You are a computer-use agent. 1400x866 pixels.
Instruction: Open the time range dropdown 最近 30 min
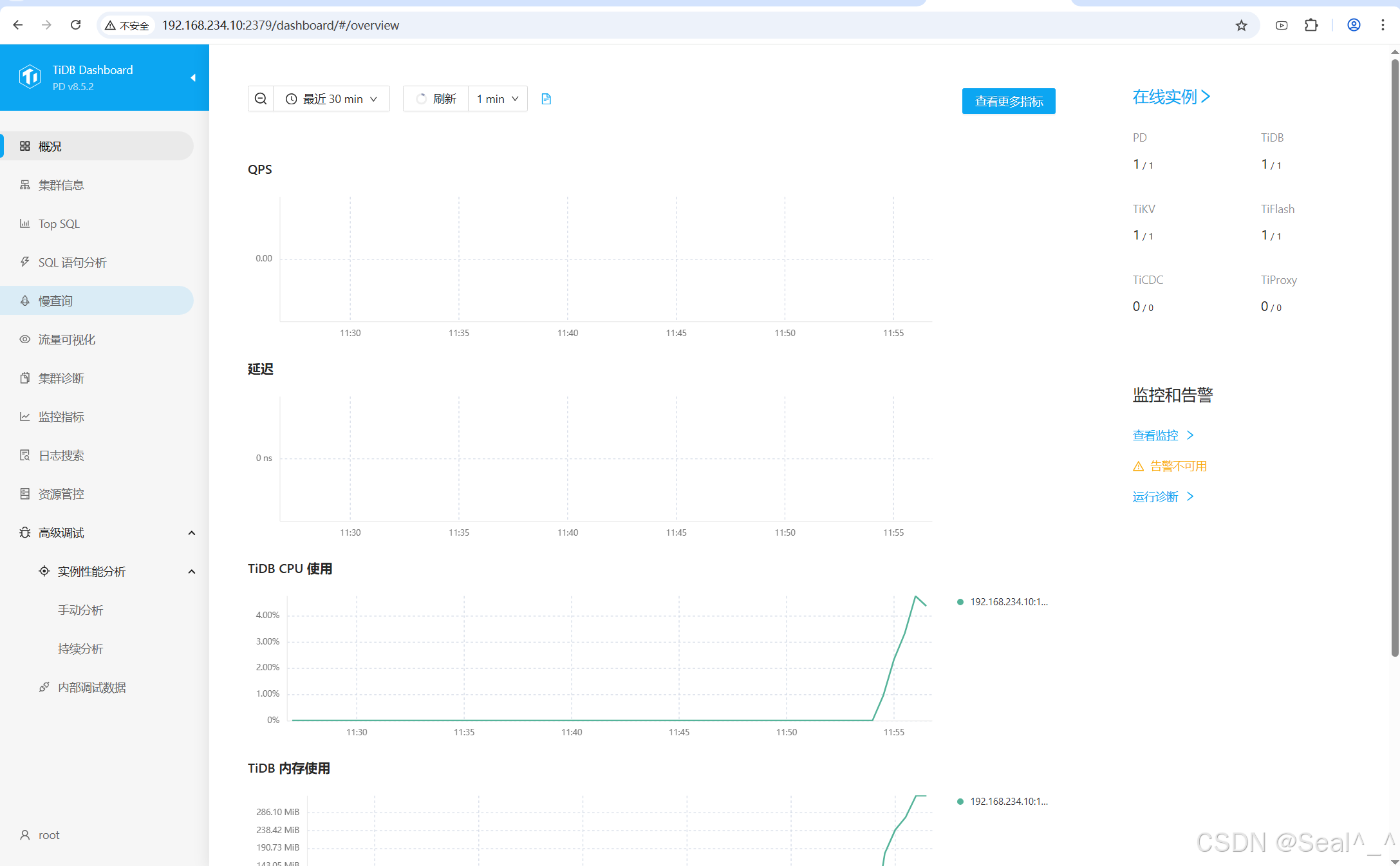331,99
